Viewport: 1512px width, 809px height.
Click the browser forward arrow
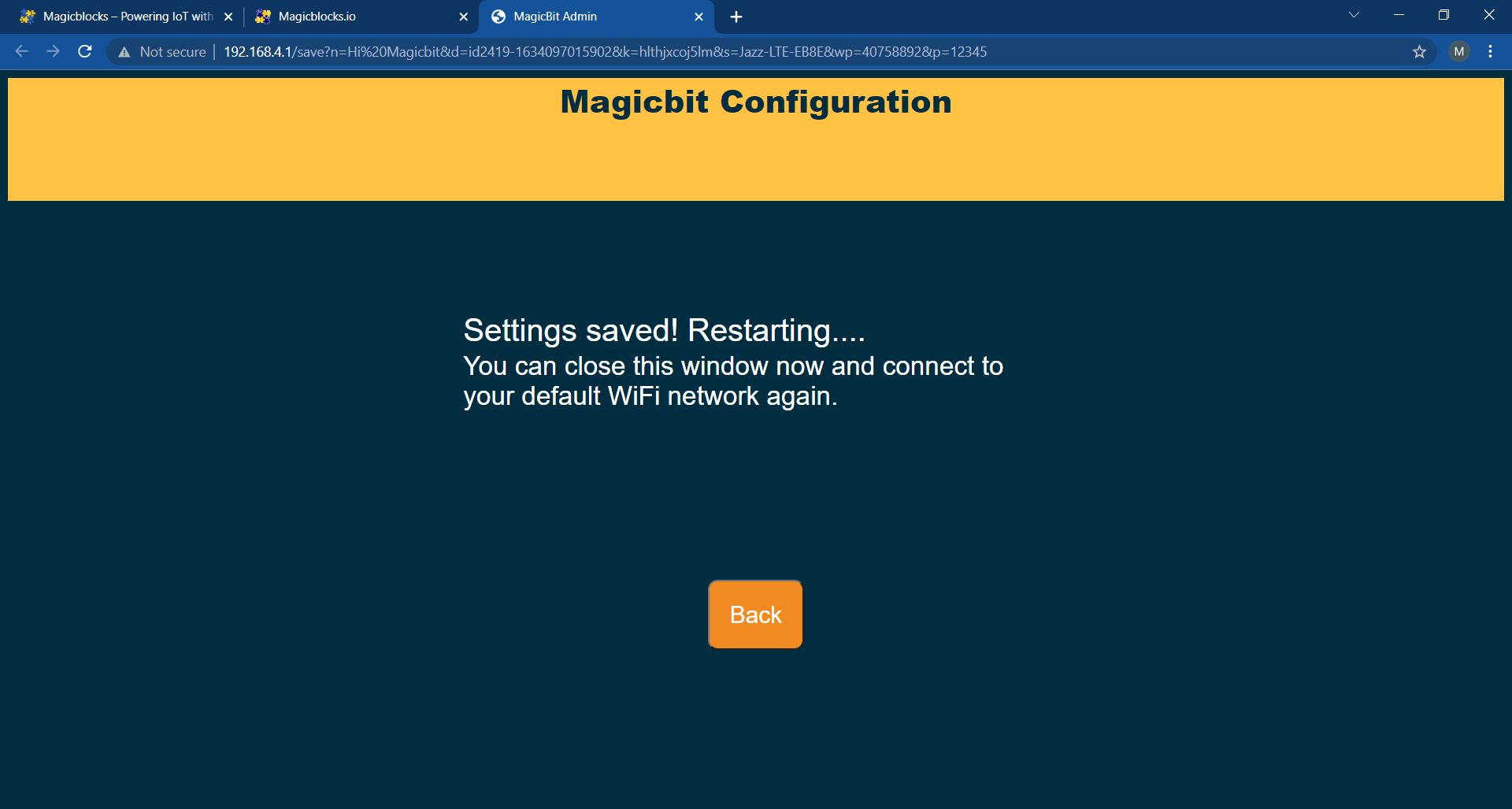pos(53,52)
